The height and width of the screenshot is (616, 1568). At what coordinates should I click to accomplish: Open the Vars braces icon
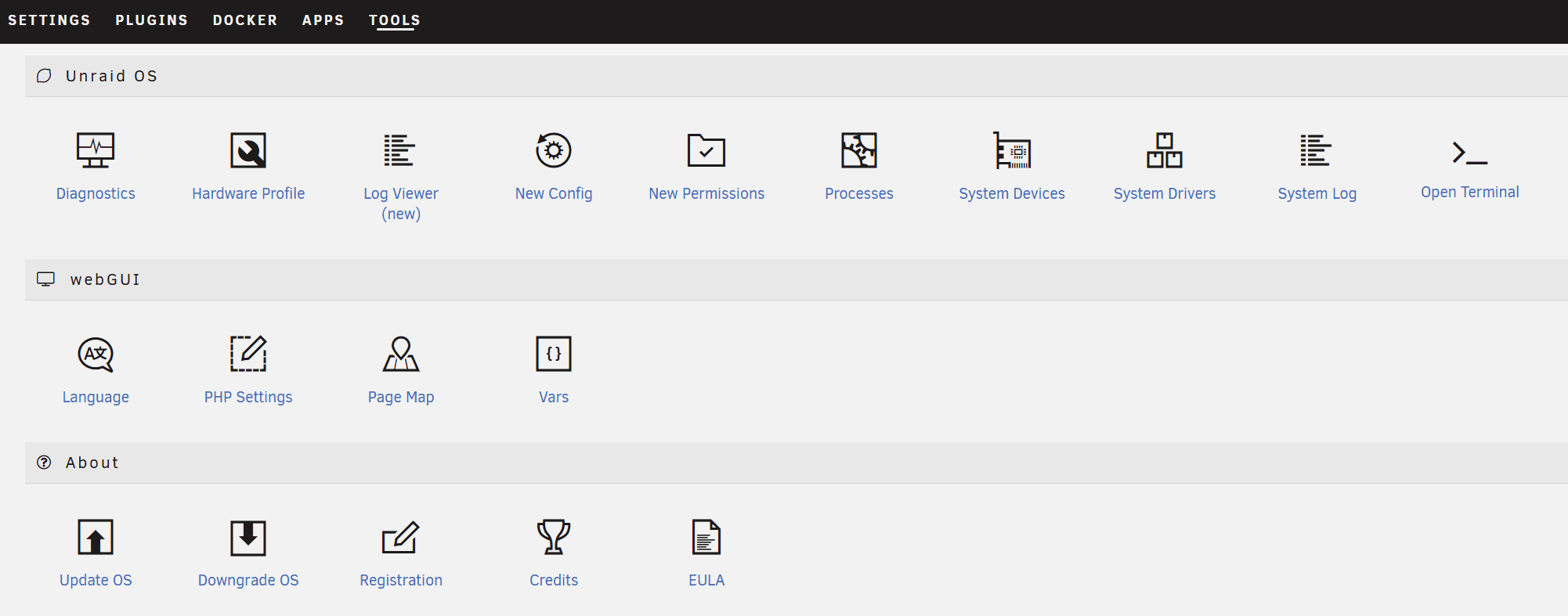(x=554, y=354)
